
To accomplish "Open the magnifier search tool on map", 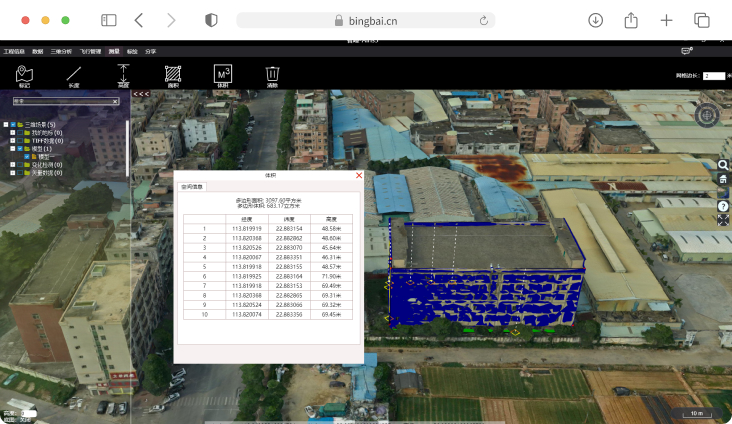I will click(x=723, y=164).
